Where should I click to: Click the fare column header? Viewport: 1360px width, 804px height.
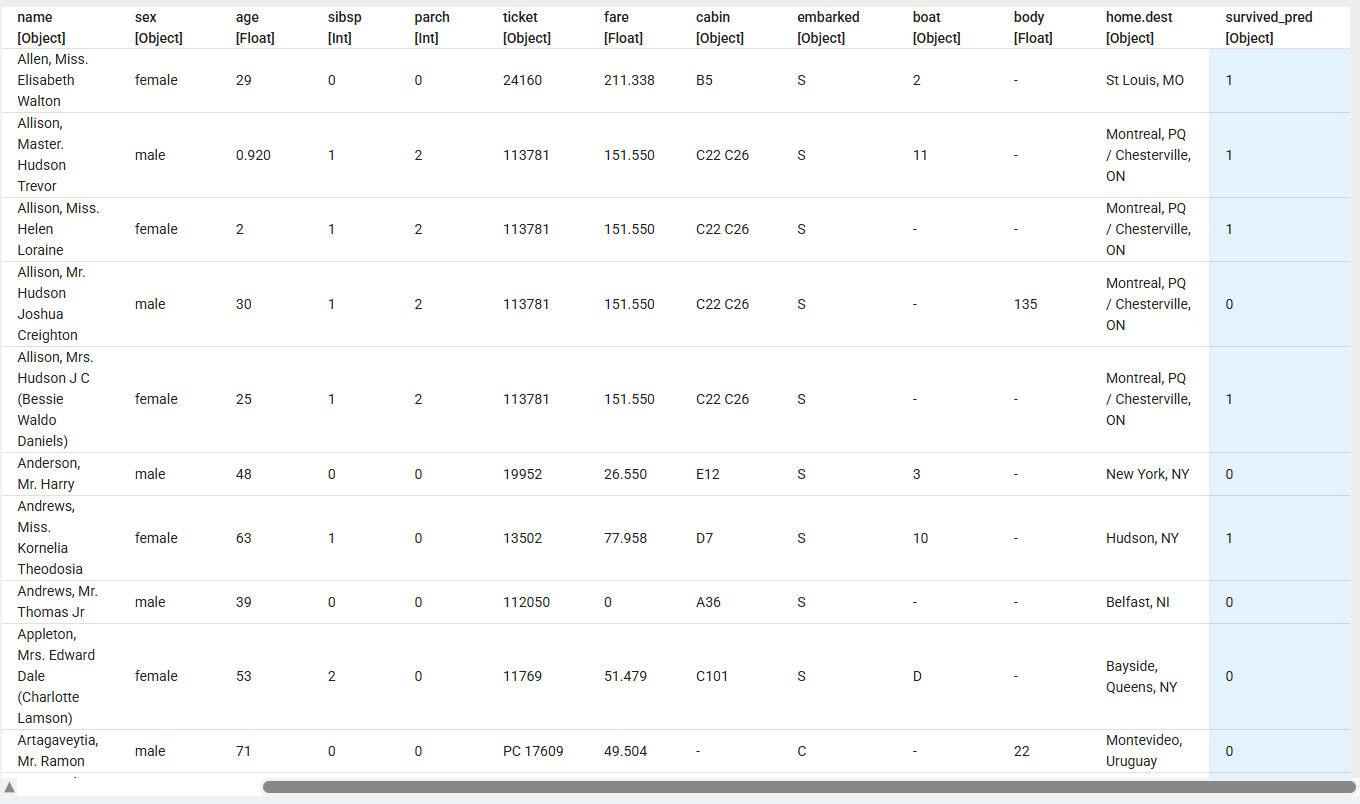tap(623, 28)
